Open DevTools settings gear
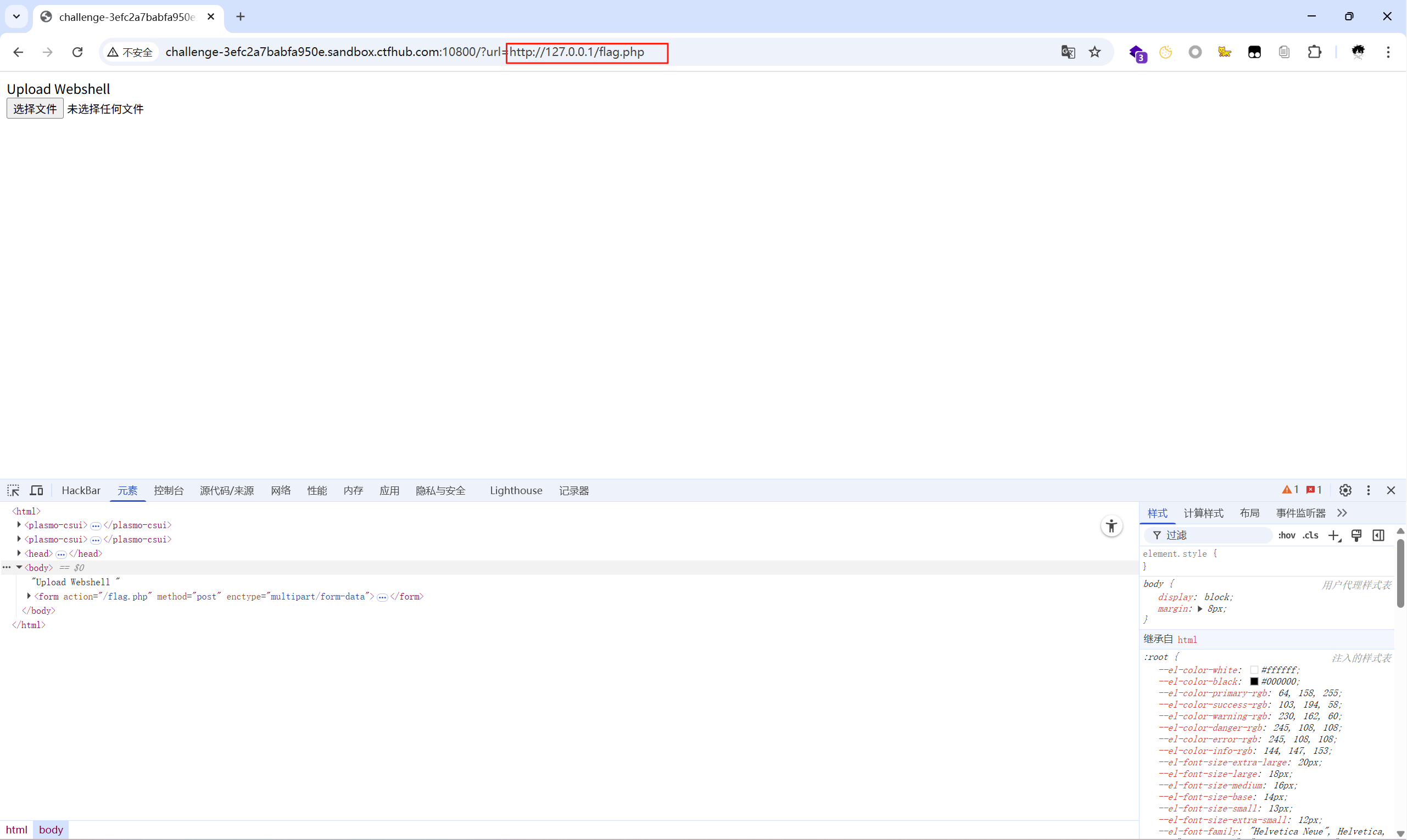 click(1345, 490)
